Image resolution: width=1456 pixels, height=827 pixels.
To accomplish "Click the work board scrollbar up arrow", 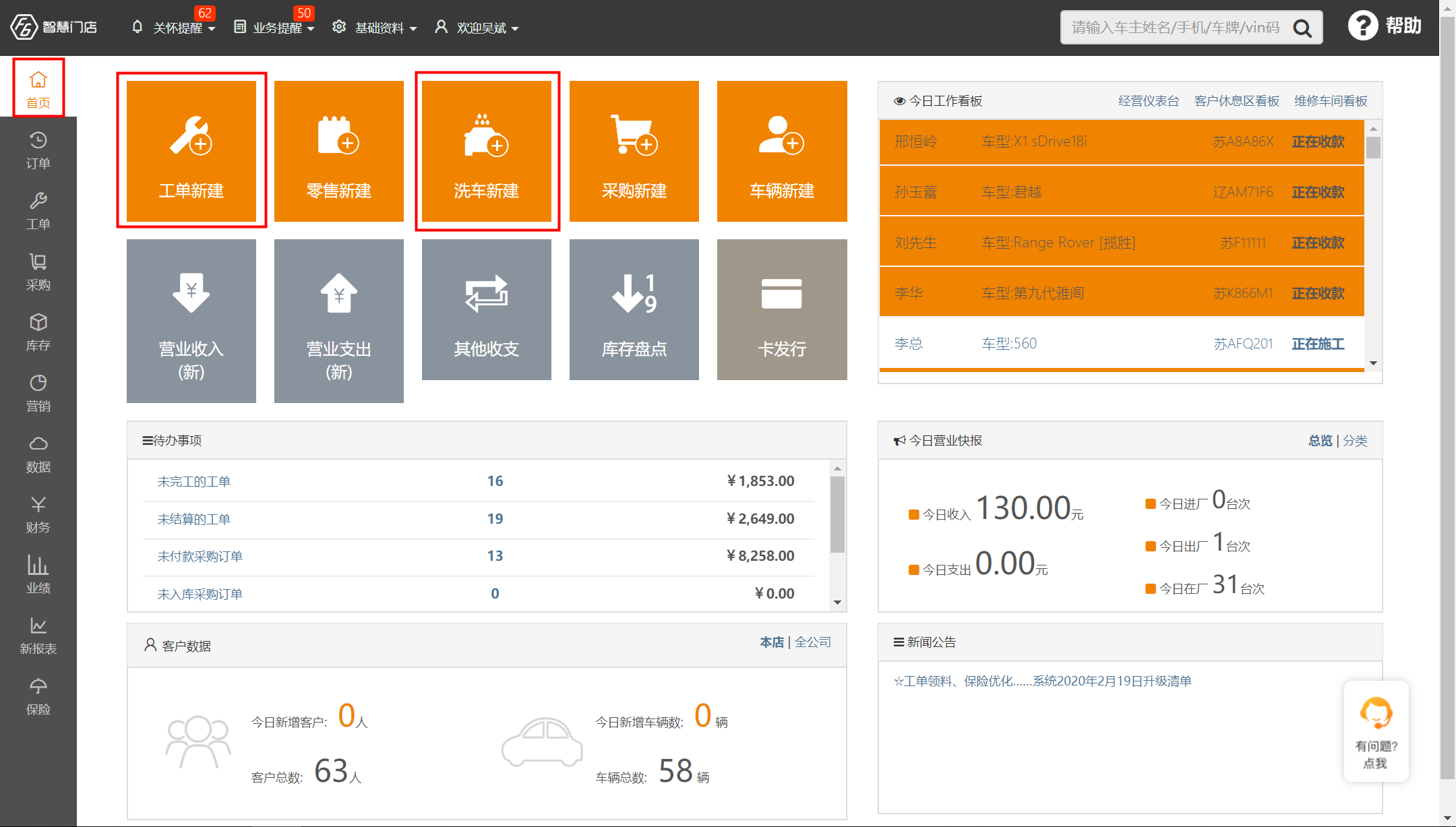I will coord(1373,128).
